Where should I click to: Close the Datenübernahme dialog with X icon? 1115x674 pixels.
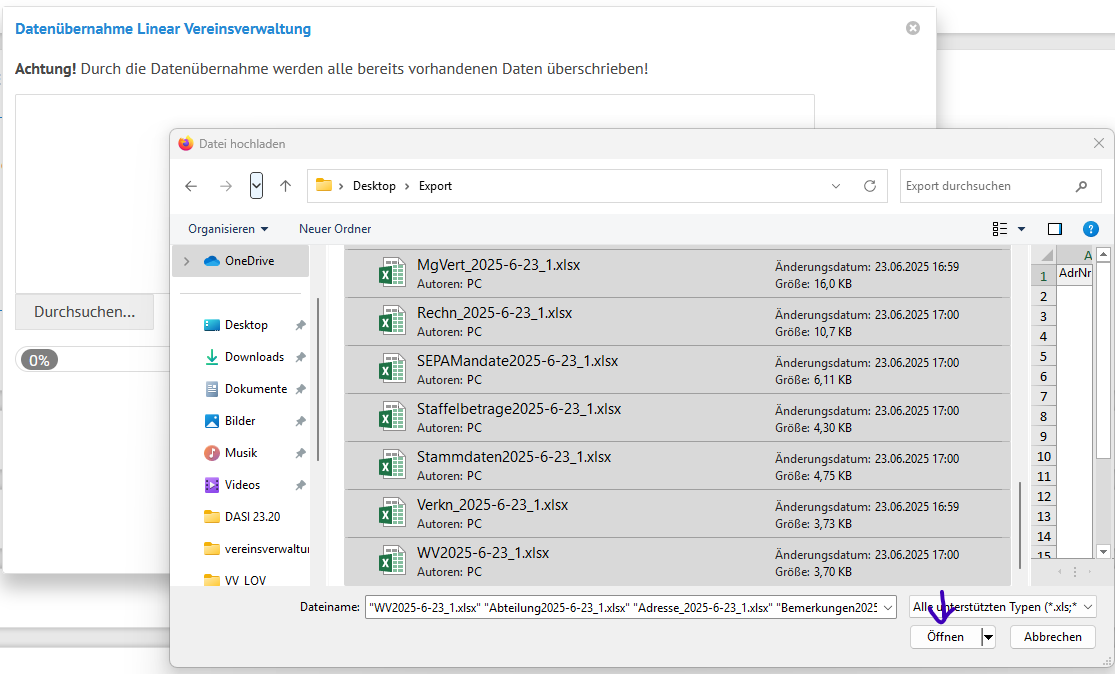point(912,28)
